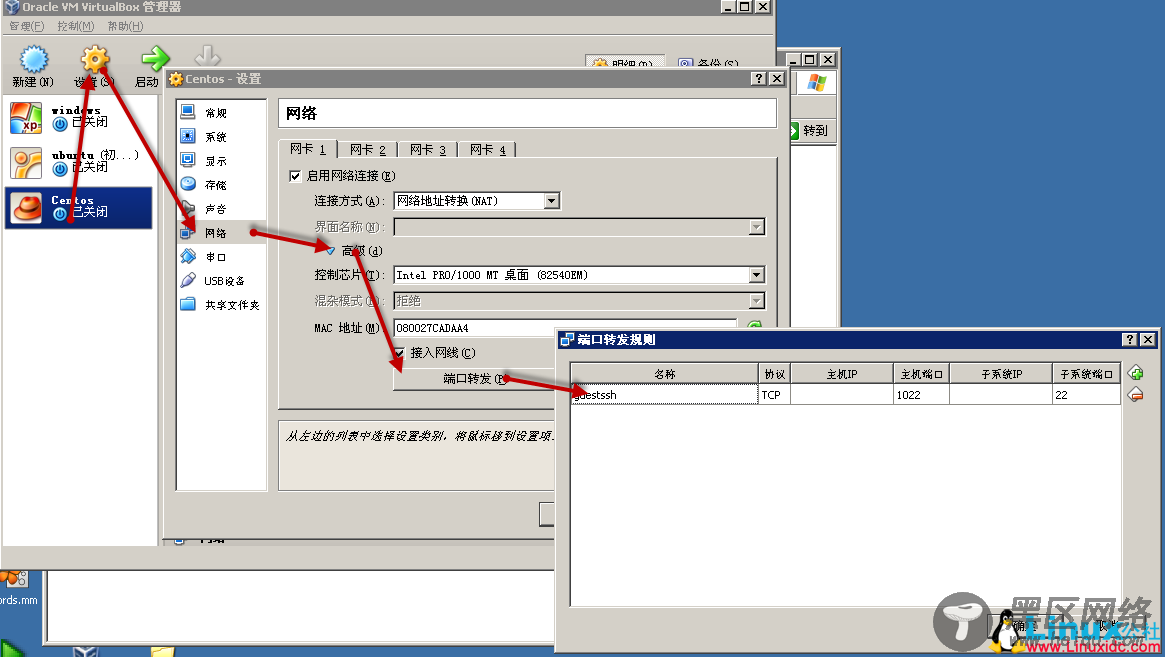
Task: Open the USB设备 settings category
Action: (221, 281)
